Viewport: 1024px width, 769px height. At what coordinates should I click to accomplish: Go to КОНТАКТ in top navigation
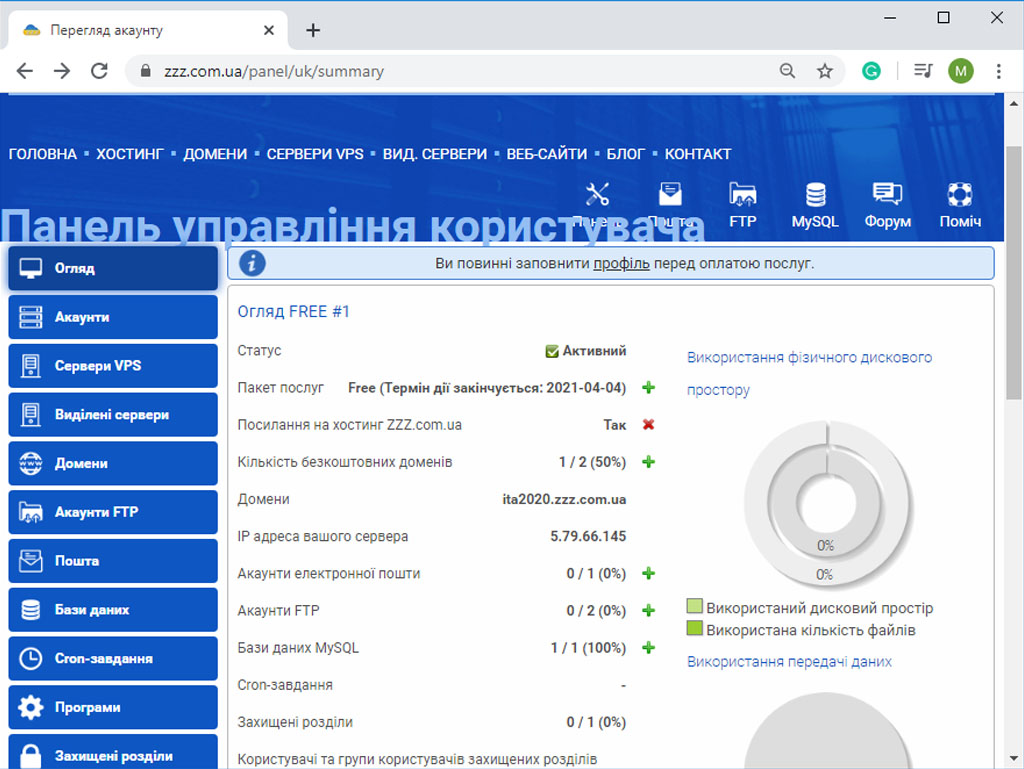(697, 154)
